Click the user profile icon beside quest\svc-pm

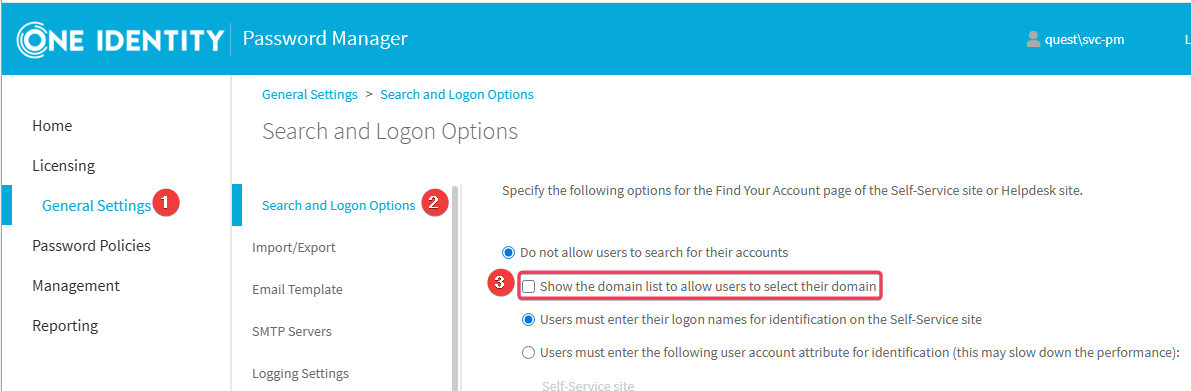(x=1033, y=39)
